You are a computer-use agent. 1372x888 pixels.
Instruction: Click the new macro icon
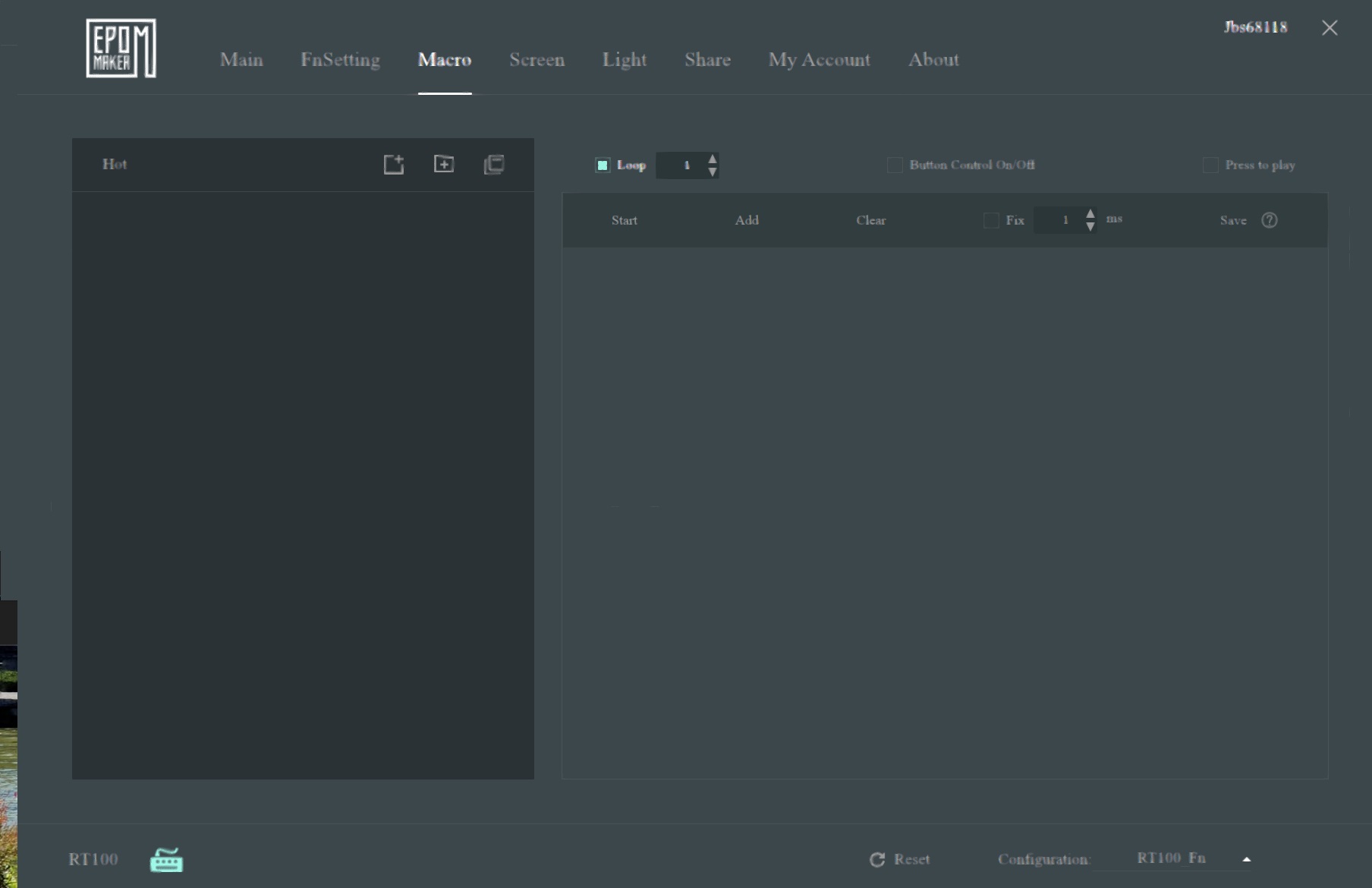[393, 165]
